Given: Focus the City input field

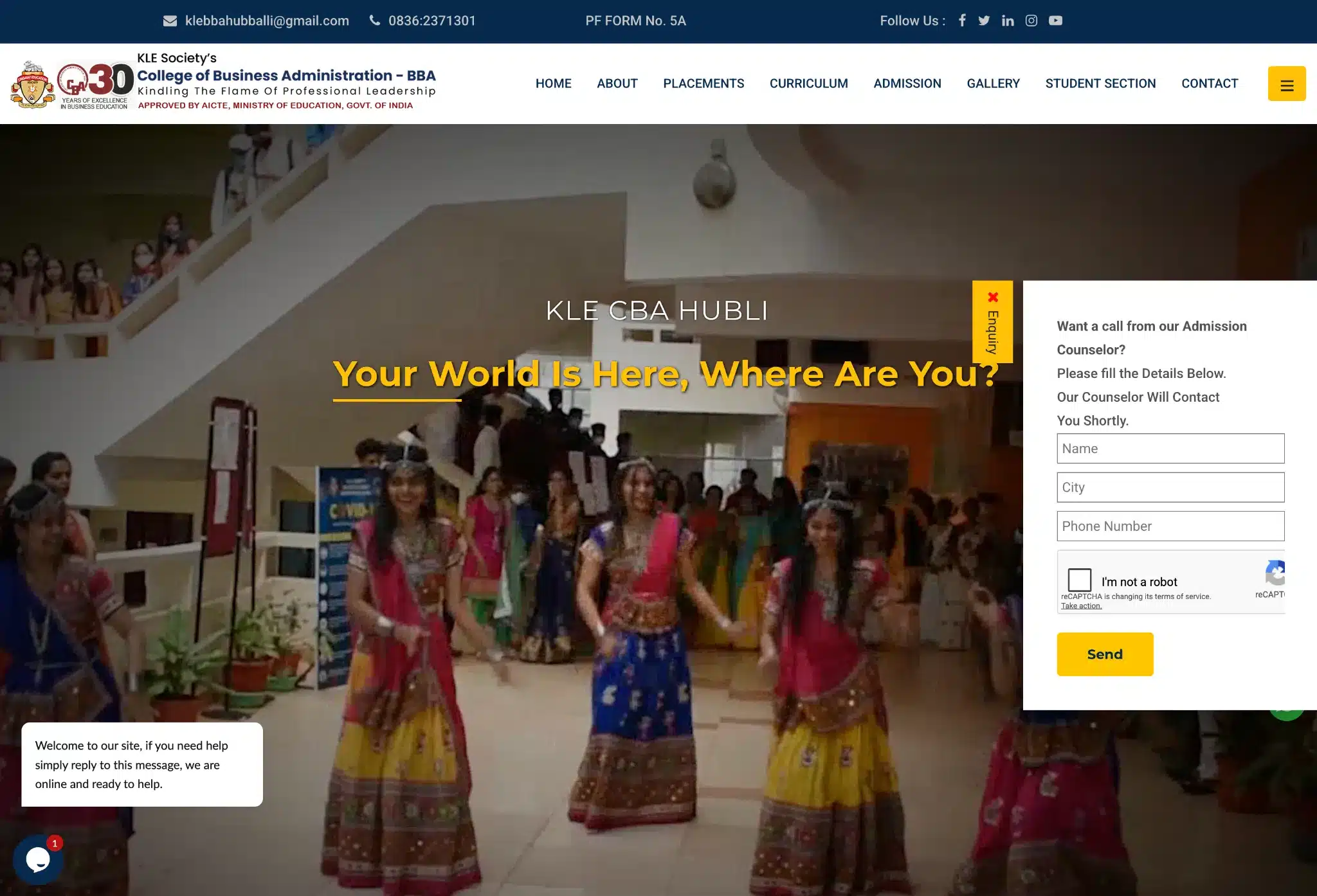Looking at the screenshot, I should [x=1170, y=487].
